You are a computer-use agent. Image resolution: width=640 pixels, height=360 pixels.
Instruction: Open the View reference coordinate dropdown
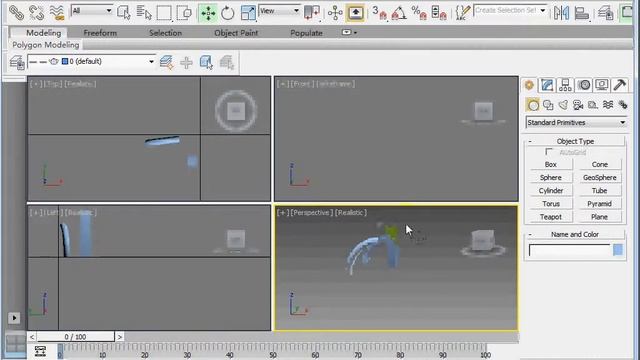click(280, 11)
